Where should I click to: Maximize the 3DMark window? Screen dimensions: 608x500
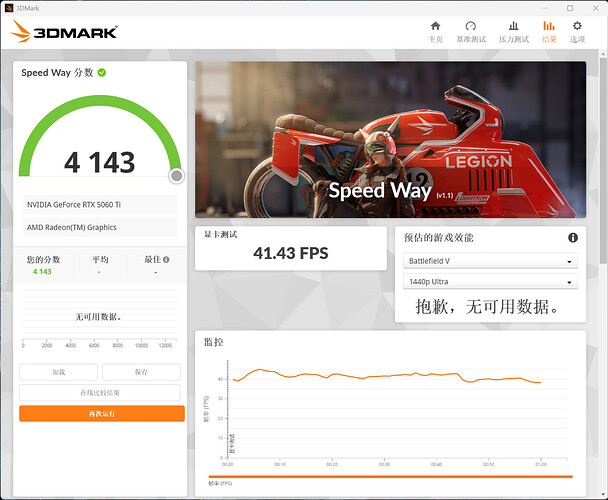coord(570,8)
